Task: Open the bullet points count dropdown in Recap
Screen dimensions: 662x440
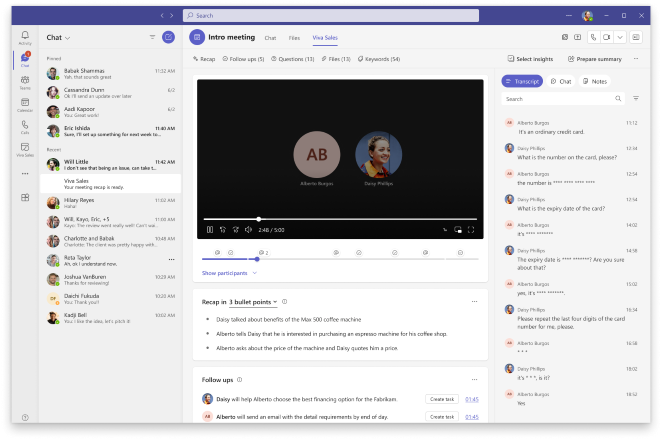Action: pyautogui.click(x=254, y=301)
